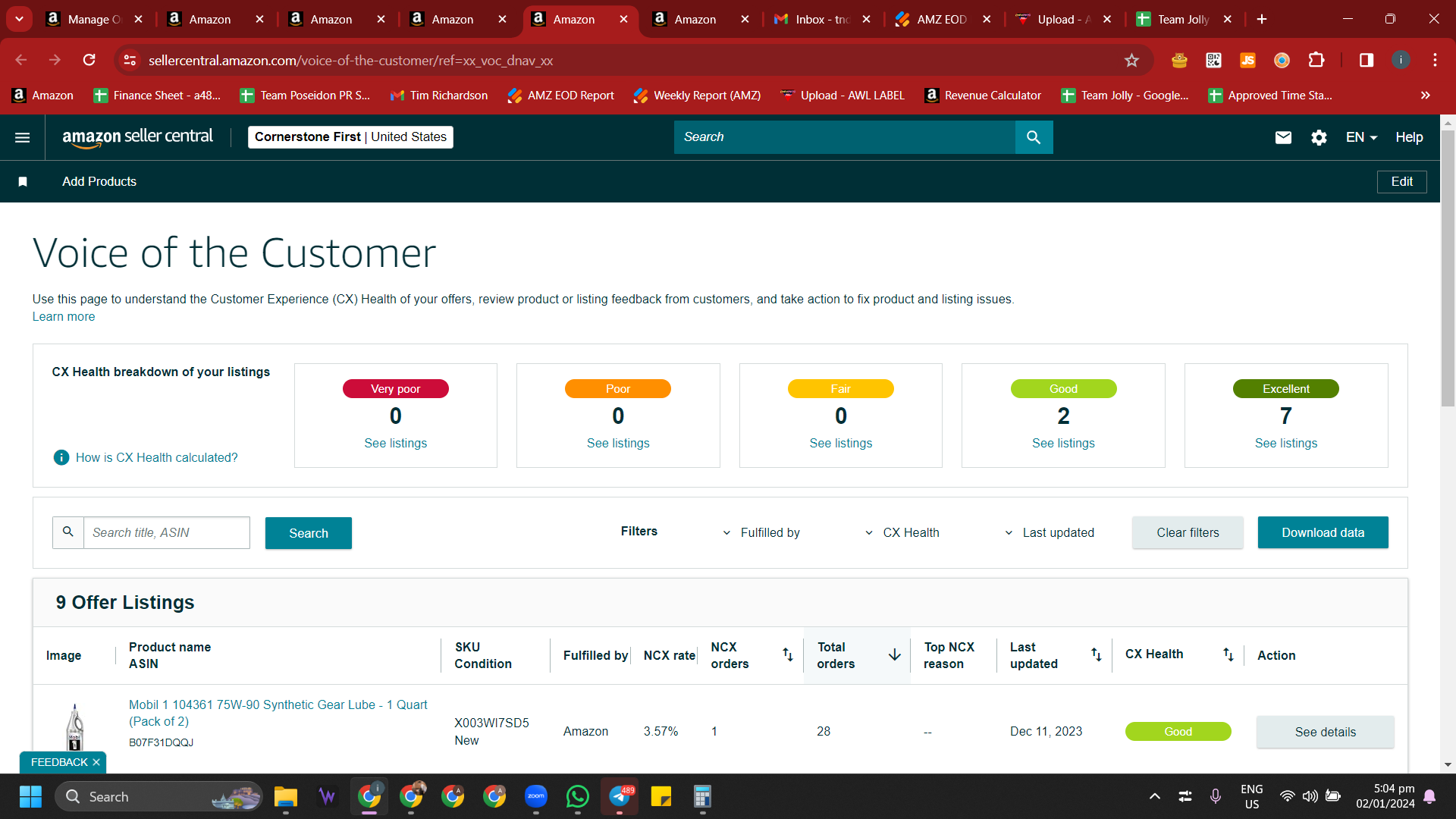Click the Seller Central header search box
Screen dimensions: 1456x819
[x=845, y=137]
